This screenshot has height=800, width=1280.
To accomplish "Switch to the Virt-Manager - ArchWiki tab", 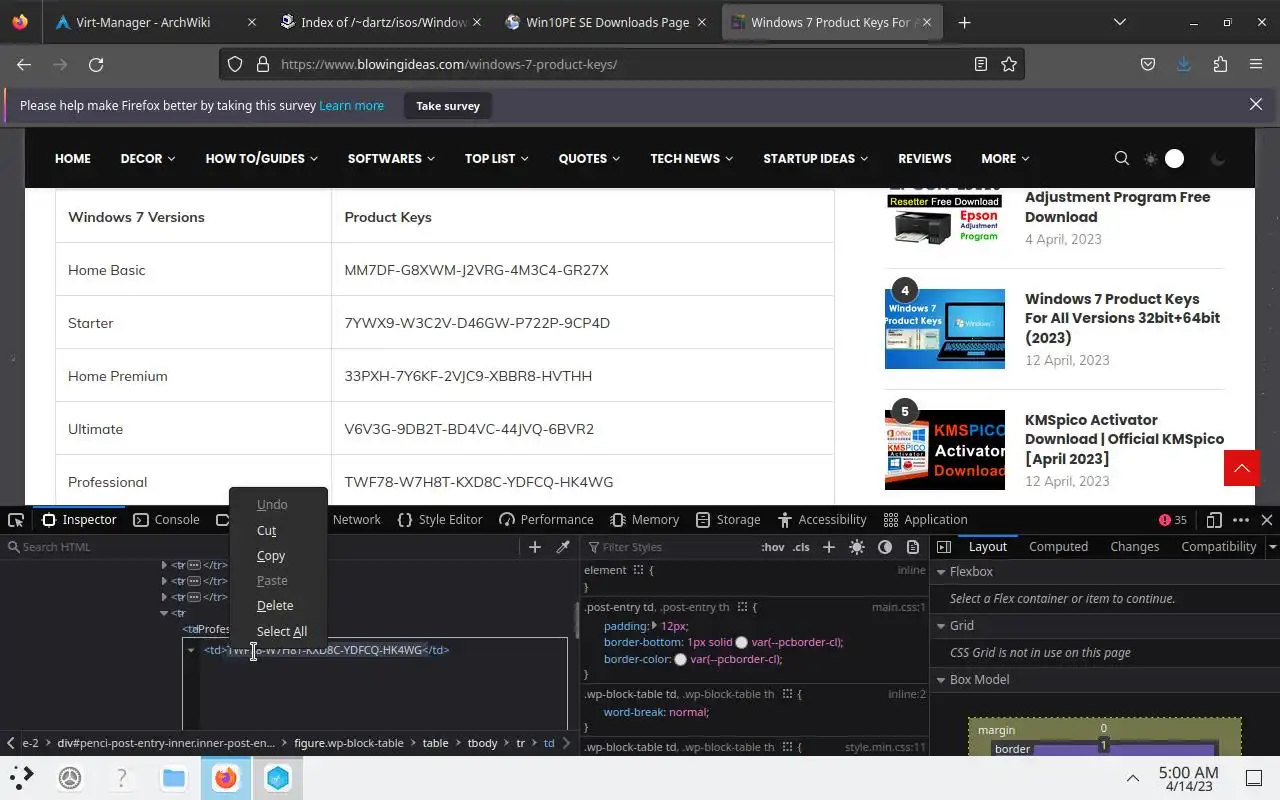I will click(143, 22).
